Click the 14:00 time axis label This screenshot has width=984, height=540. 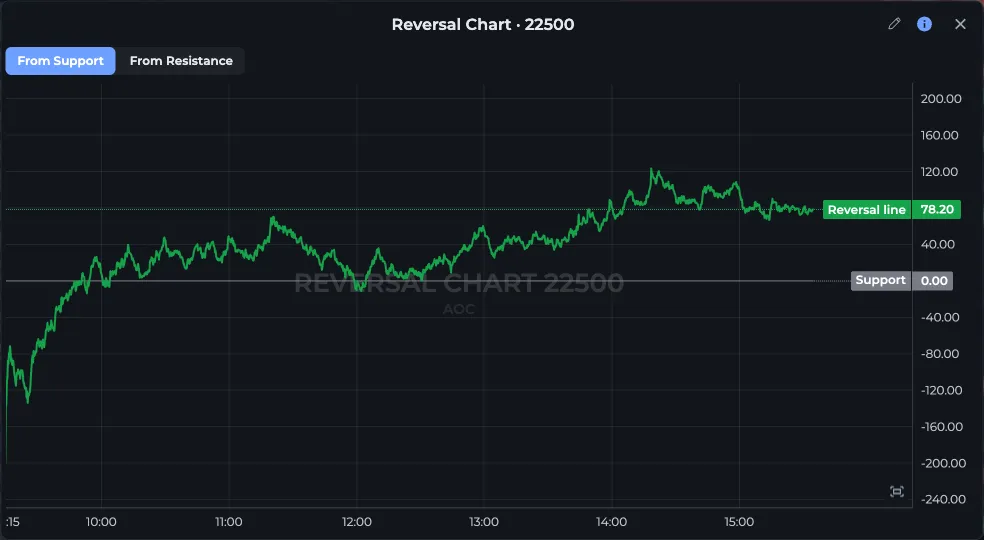coord(611,522)
